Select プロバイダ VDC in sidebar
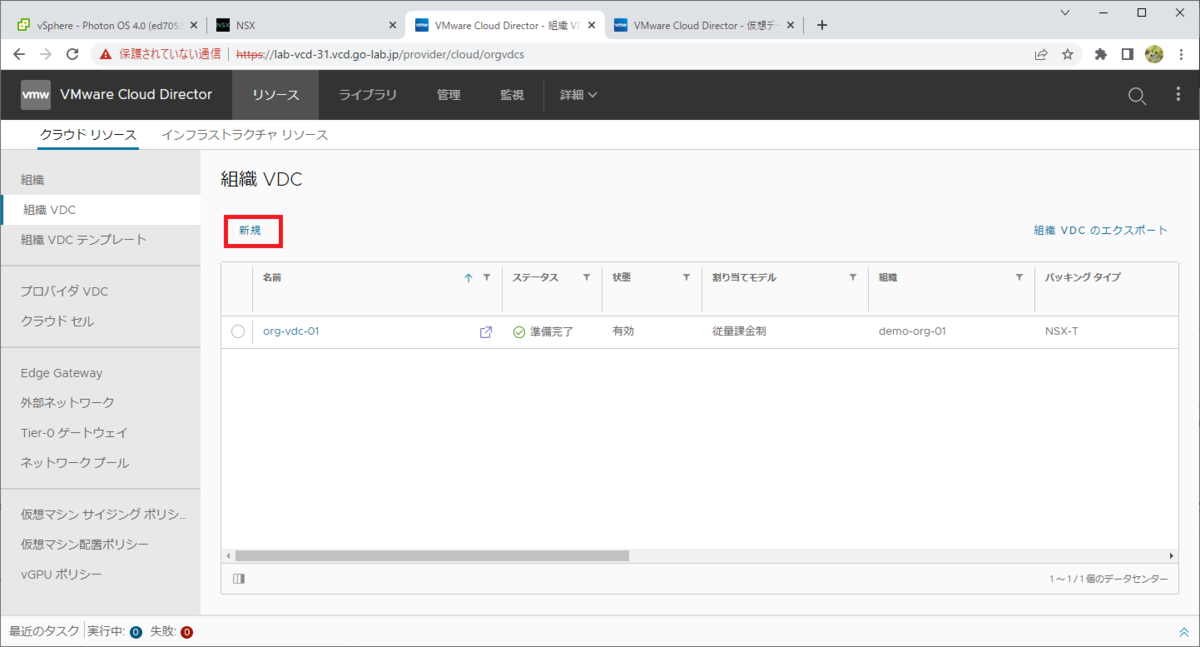Screen dimensions: 1200x647 coord(64,291)
